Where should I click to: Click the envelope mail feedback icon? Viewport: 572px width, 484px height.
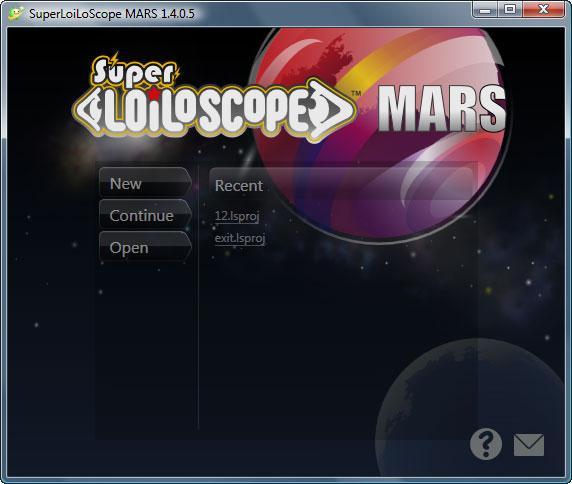tap(529, 445)
